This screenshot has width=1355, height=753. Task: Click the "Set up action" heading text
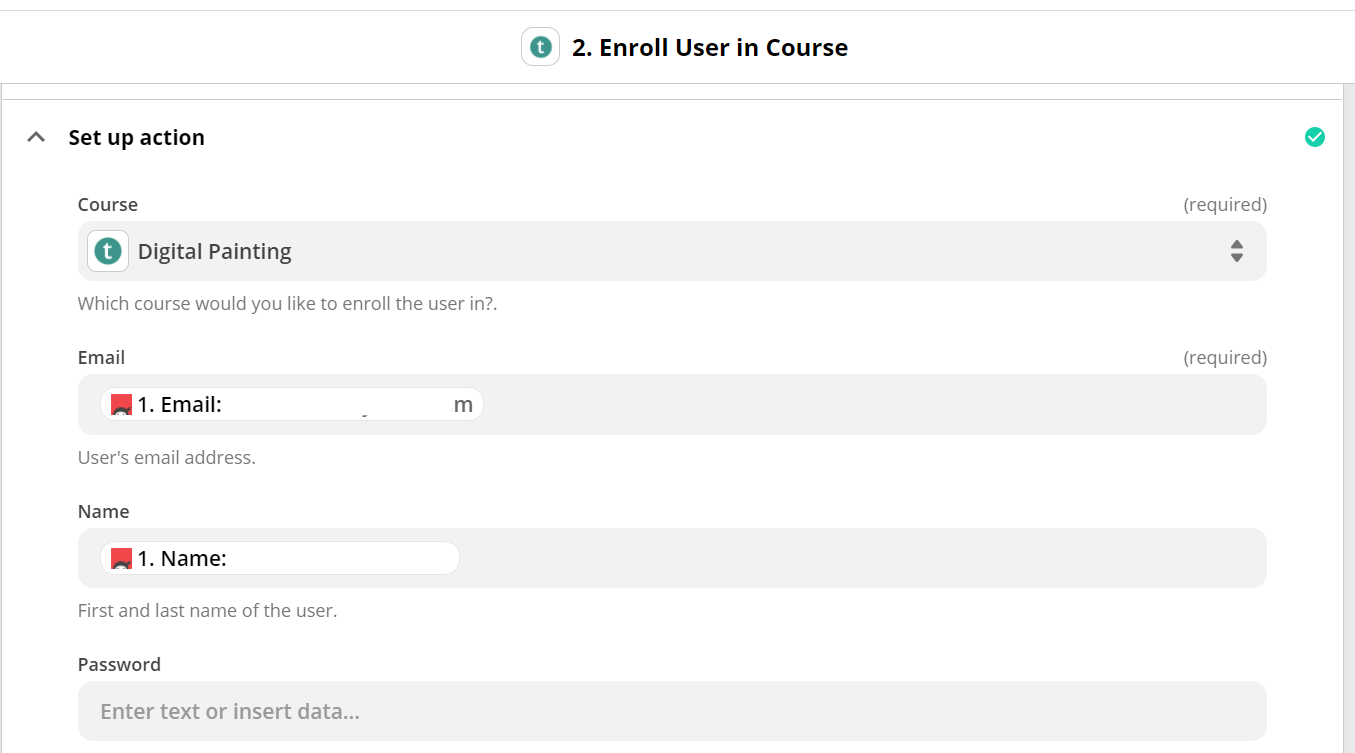coord(136,138)
